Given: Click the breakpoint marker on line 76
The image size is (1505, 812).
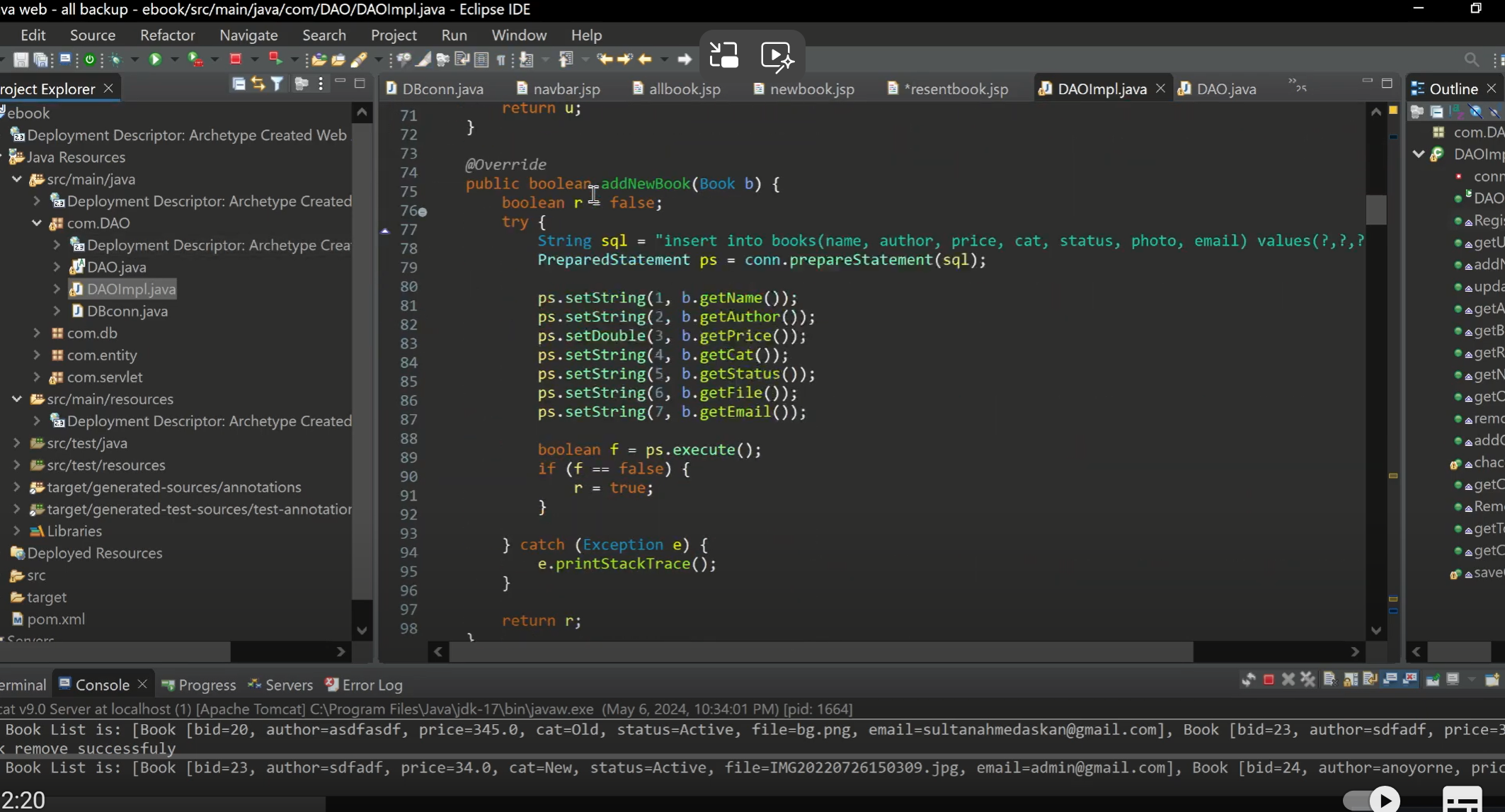Looking at the screenshot, I should [x=423, y=212].
